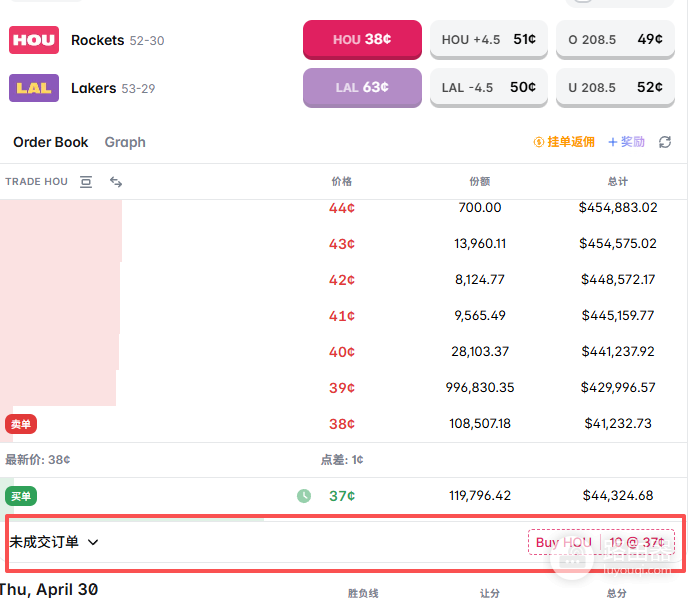Click the coin icon on 挂单返佣
Image resolution: width=690 pixels, height=598 pixels.
pos(539,142)
